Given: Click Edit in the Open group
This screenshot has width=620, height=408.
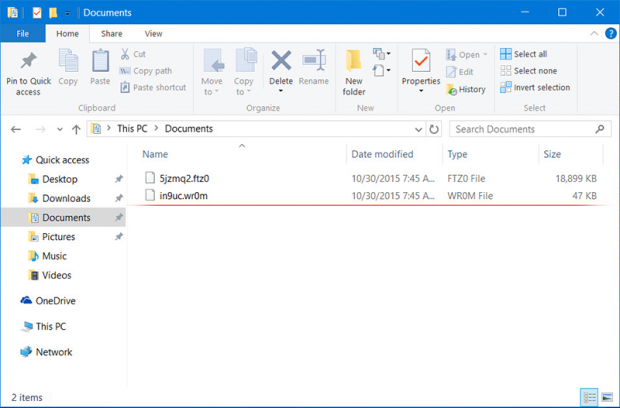Looking at the screenshot, I should click(460, 72).
